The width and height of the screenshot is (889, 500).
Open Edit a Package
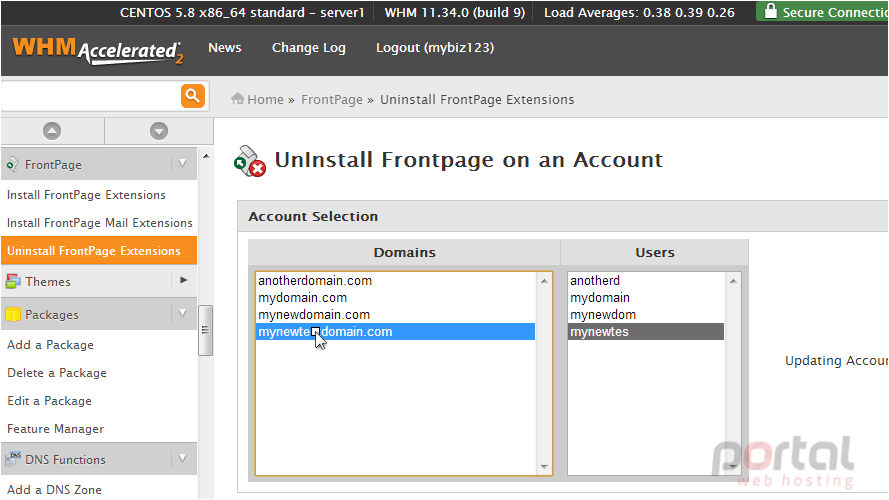[49, 401]
